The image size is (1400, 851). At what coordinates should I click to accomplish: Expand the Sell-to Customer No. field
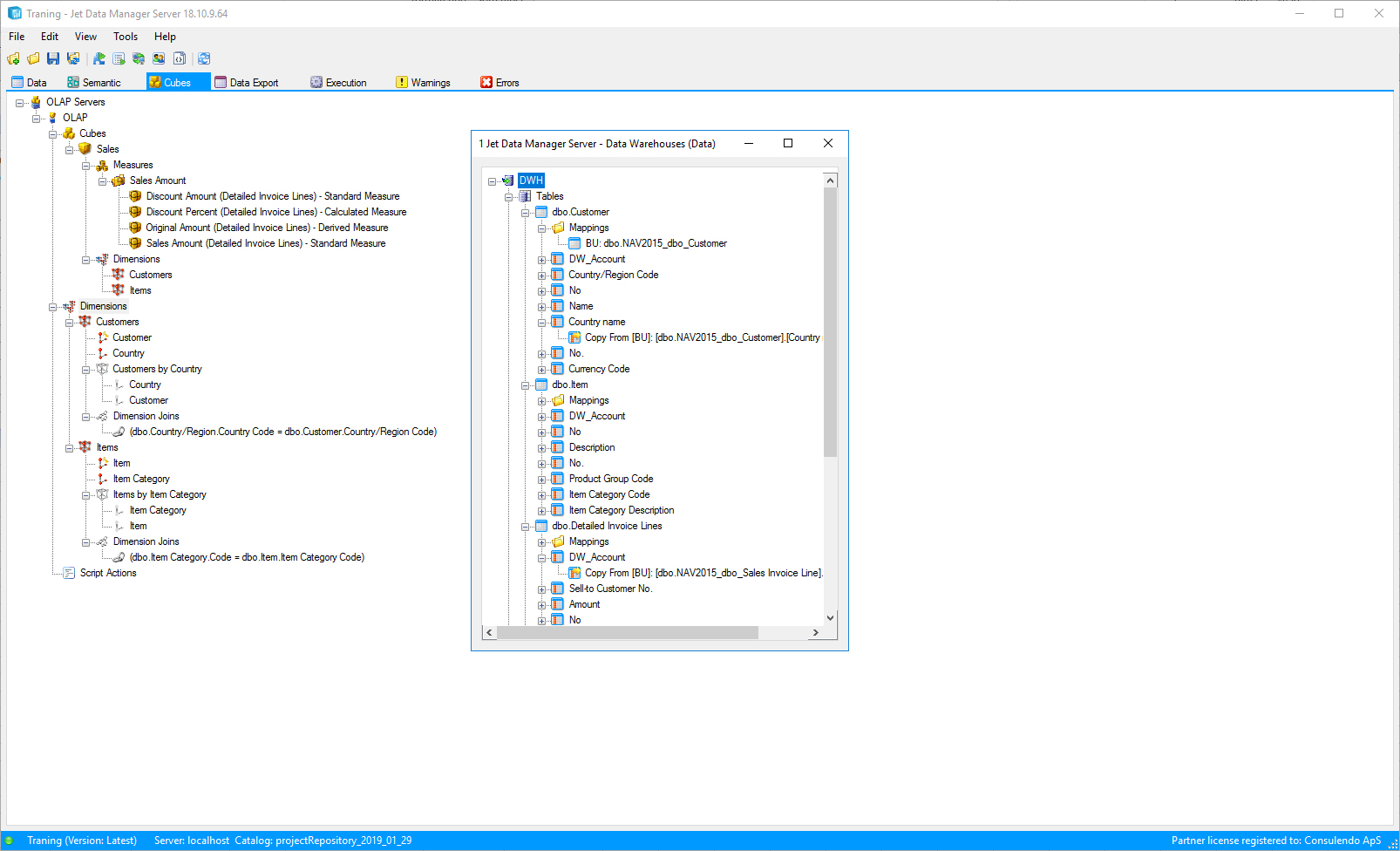click(541, 589)
